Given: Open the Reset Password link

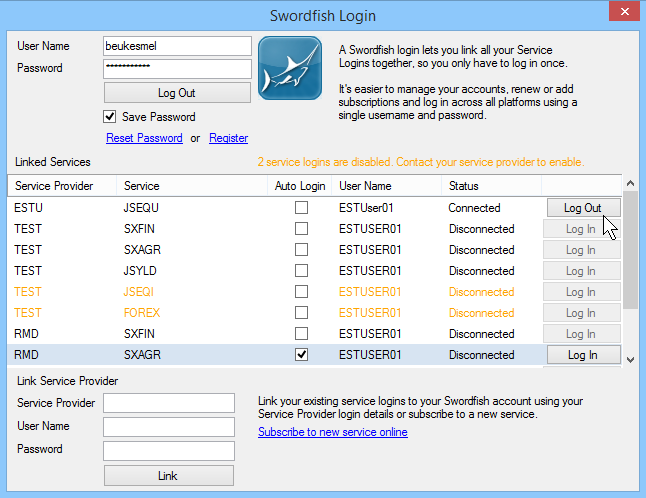Looking at the screenshot, I should click(x=144, y=138).
